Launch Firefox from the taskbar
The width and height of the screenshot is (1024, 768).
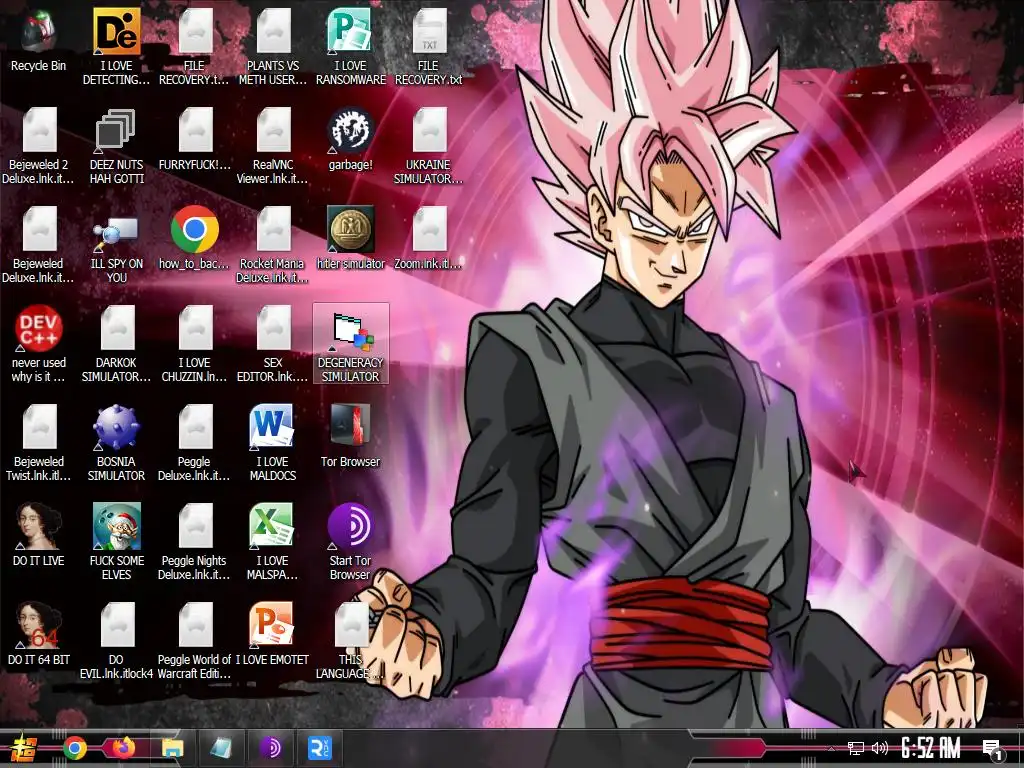(123, 748)
